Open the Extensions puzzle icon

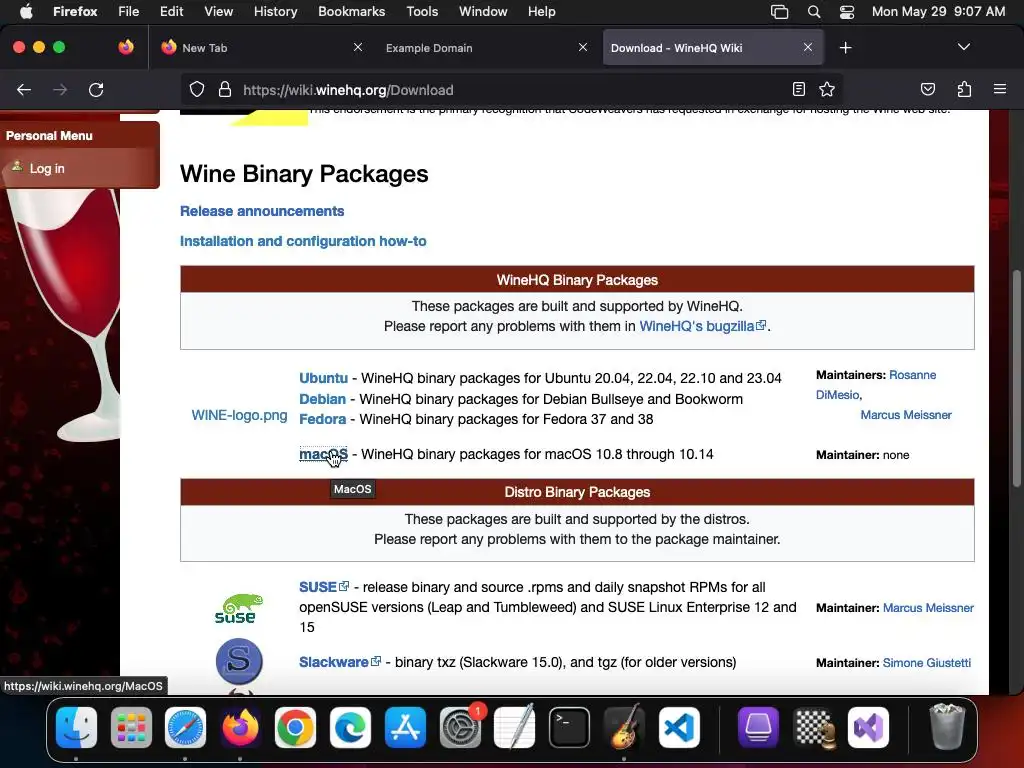[964, 89]
